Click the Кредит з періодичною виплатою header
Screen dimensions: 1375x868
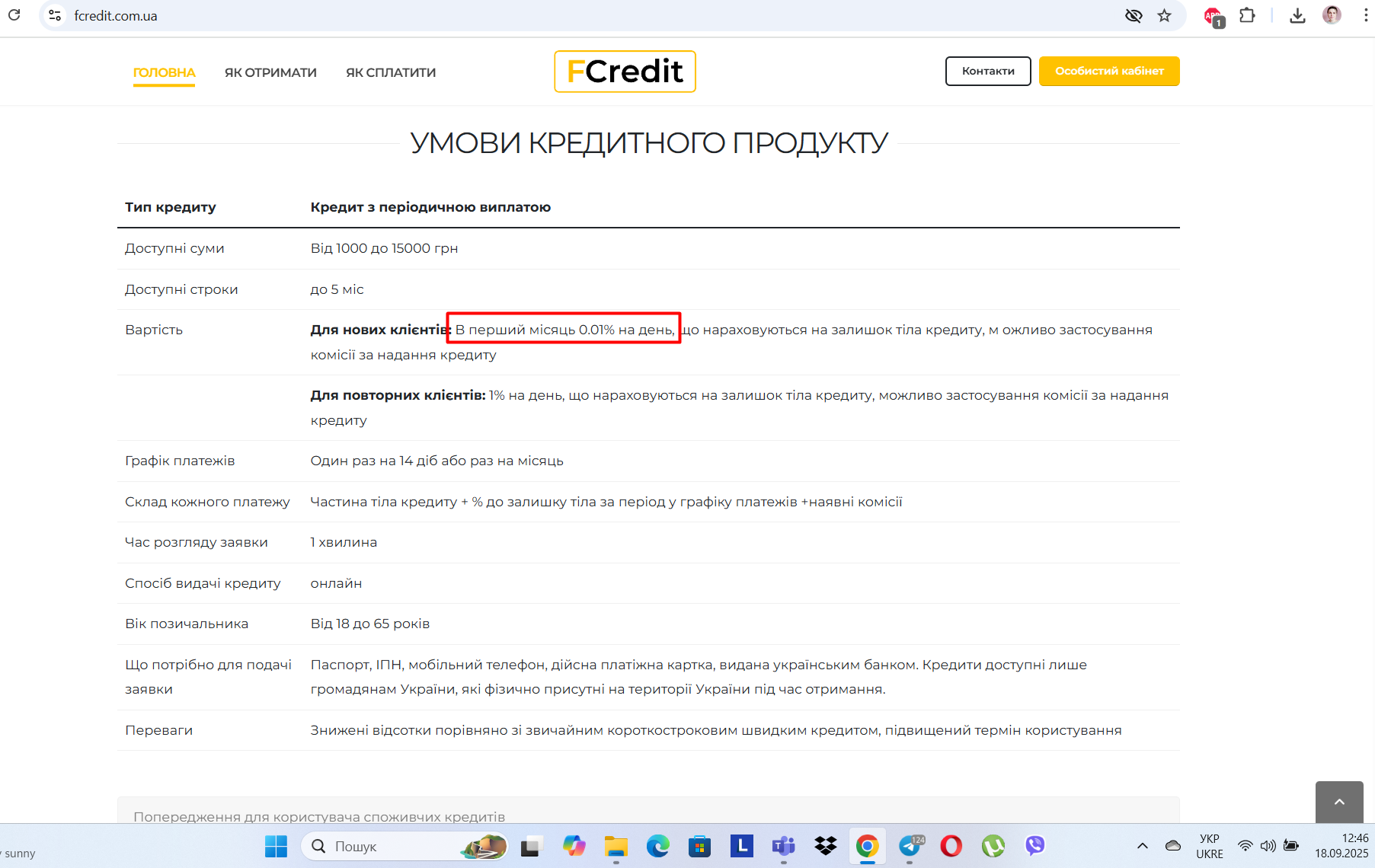click(x=430, y=207)
